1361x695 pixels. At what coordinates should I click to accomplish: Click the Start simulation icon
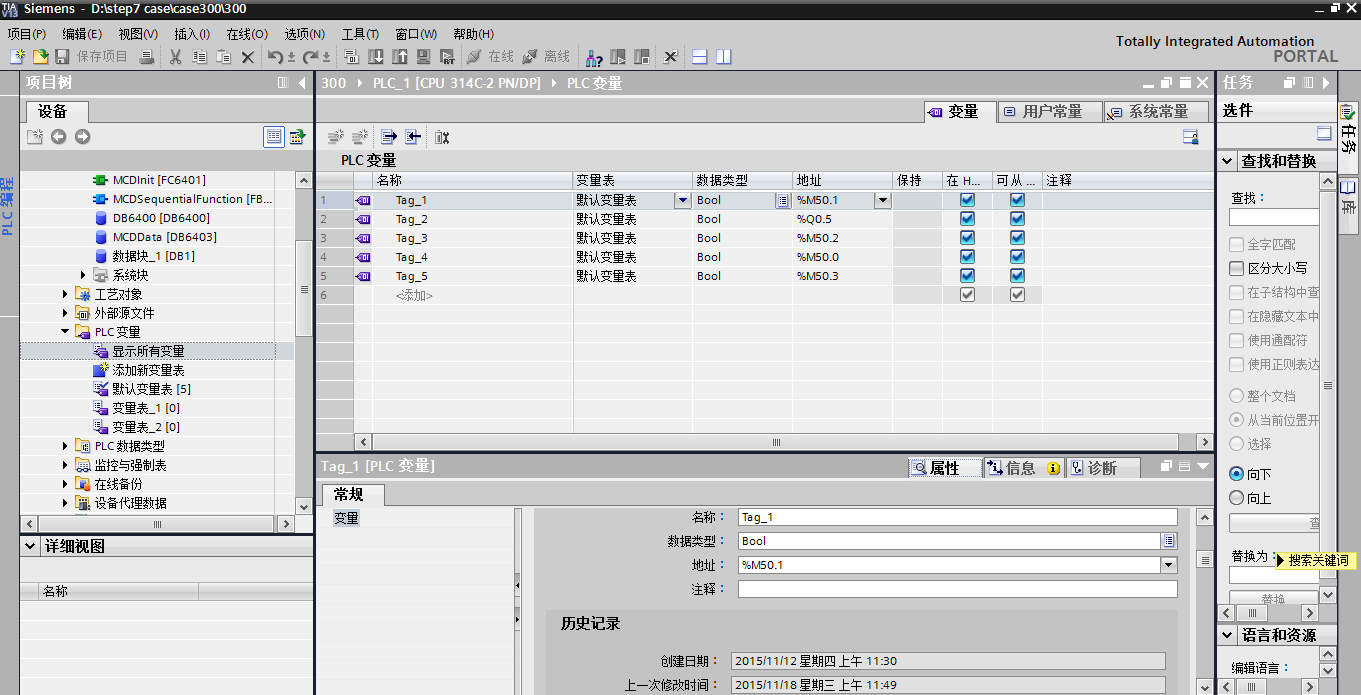click(424, 57)
